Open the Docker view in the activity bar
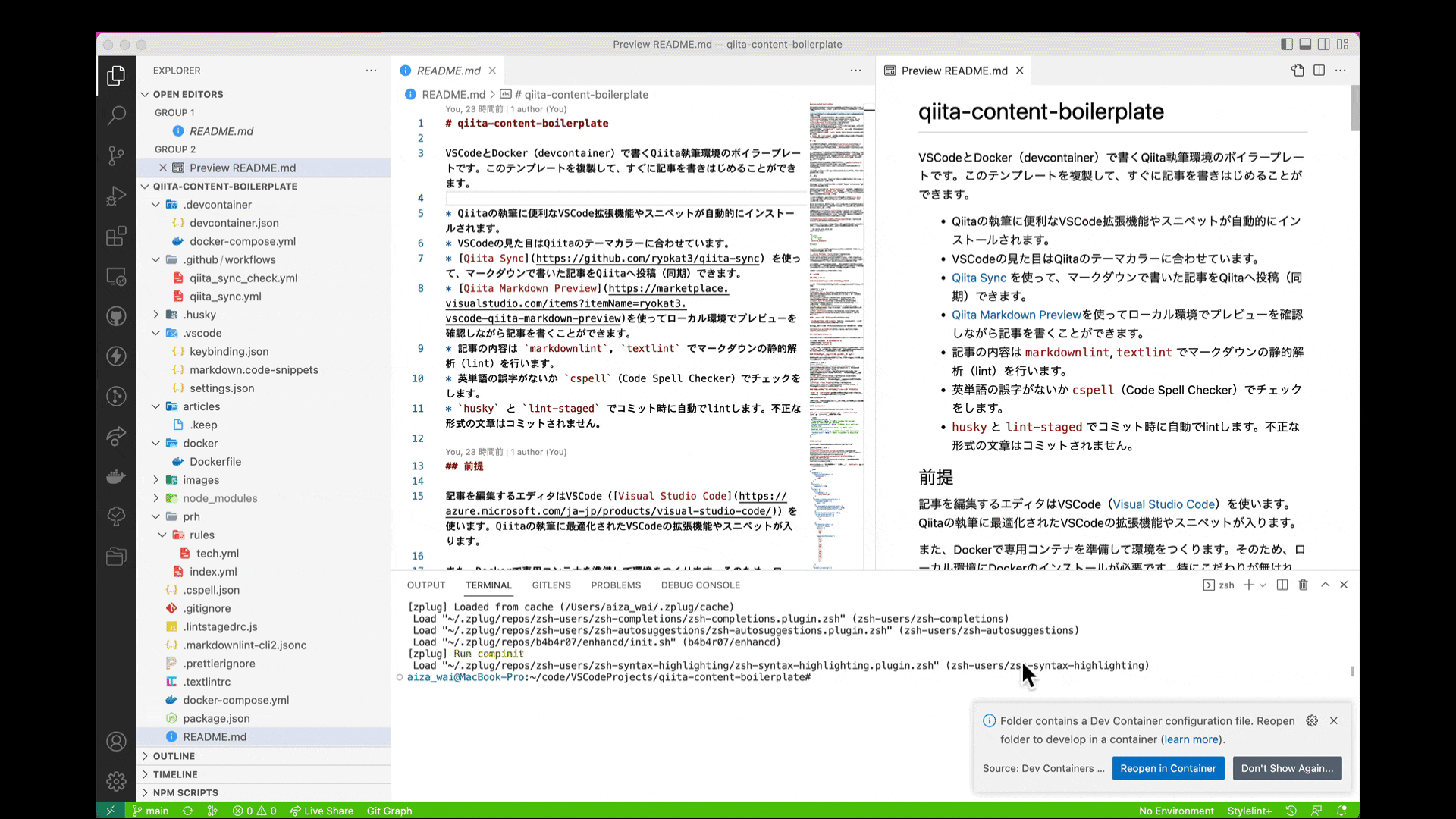 click(x=116, y=476)
